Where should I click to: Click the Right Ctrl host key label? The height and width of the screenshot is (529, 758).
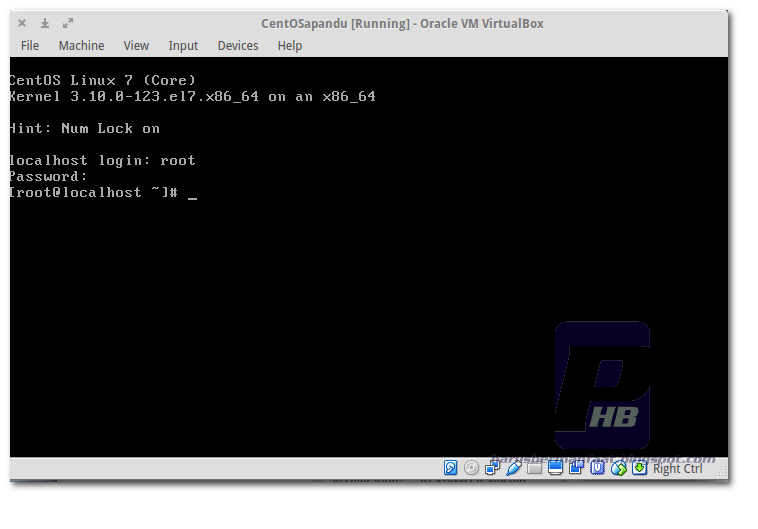point(677,469)
